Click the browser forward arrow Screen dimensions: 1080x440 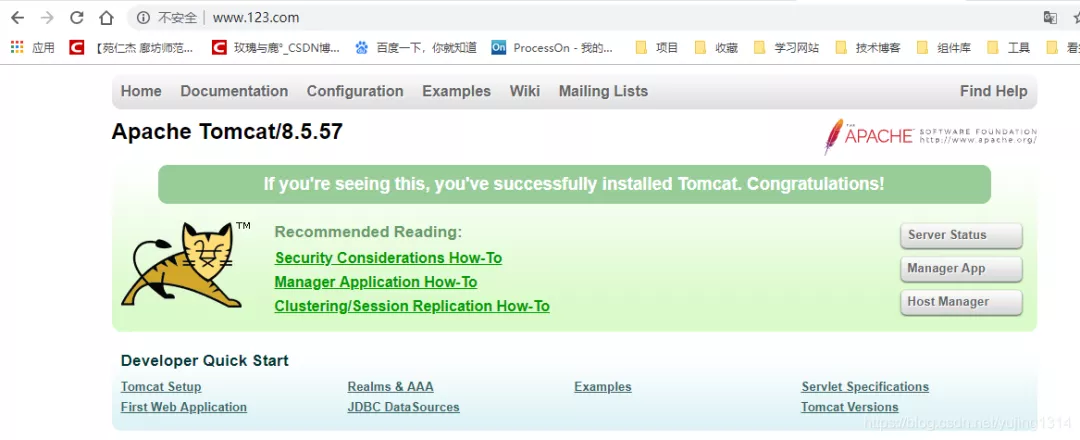tap(47, 18)
